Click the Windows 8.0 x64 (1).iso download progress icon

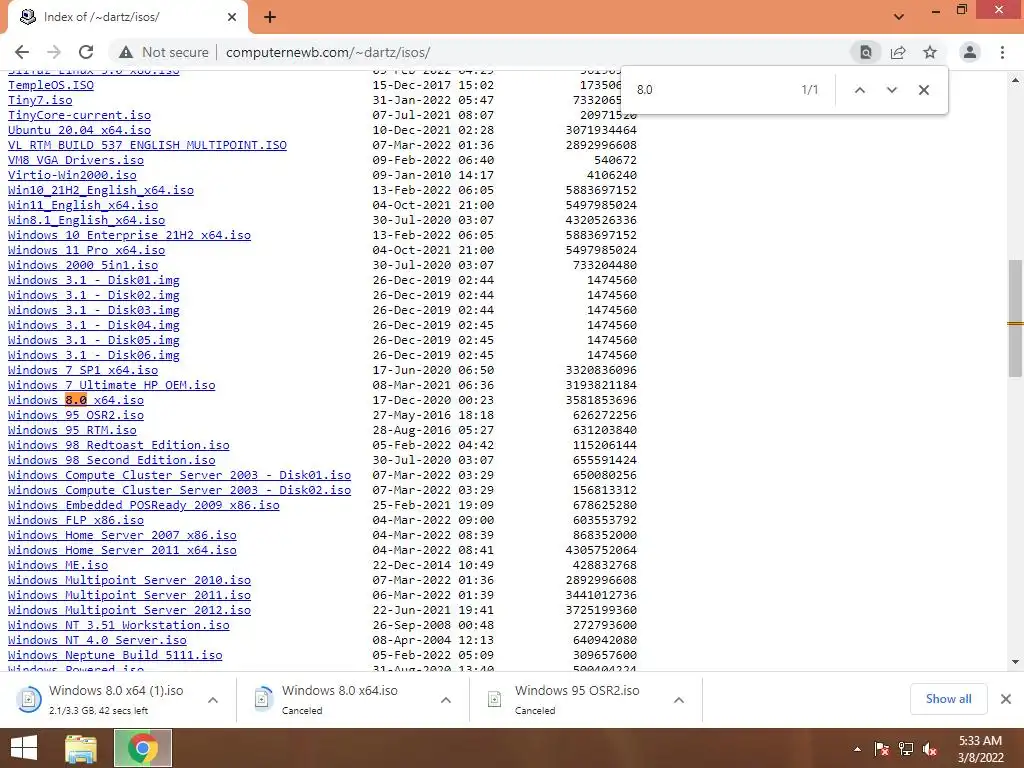click(28, 699)
